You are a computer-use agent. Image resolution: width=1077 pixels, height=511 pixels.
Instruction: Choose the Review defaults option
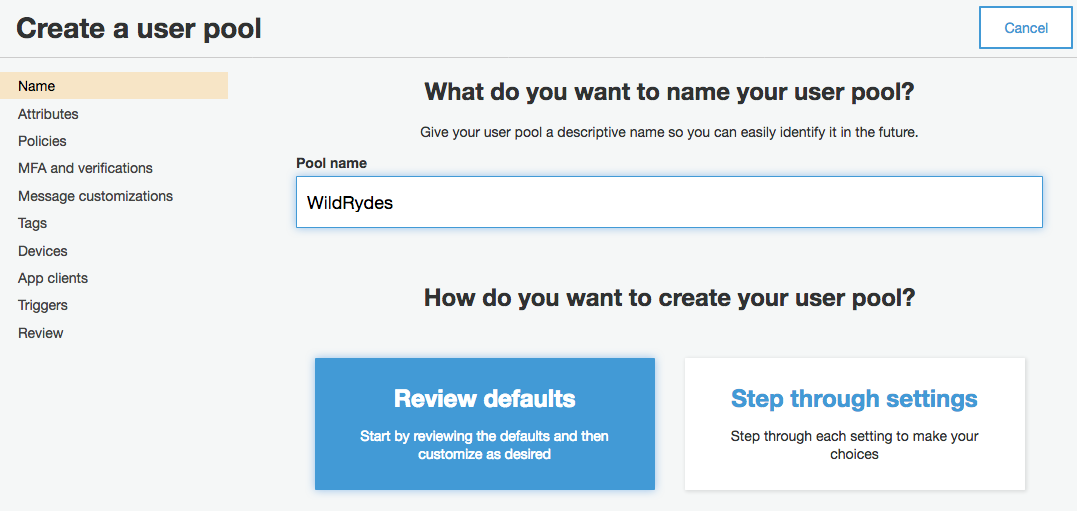coord(485,424)
